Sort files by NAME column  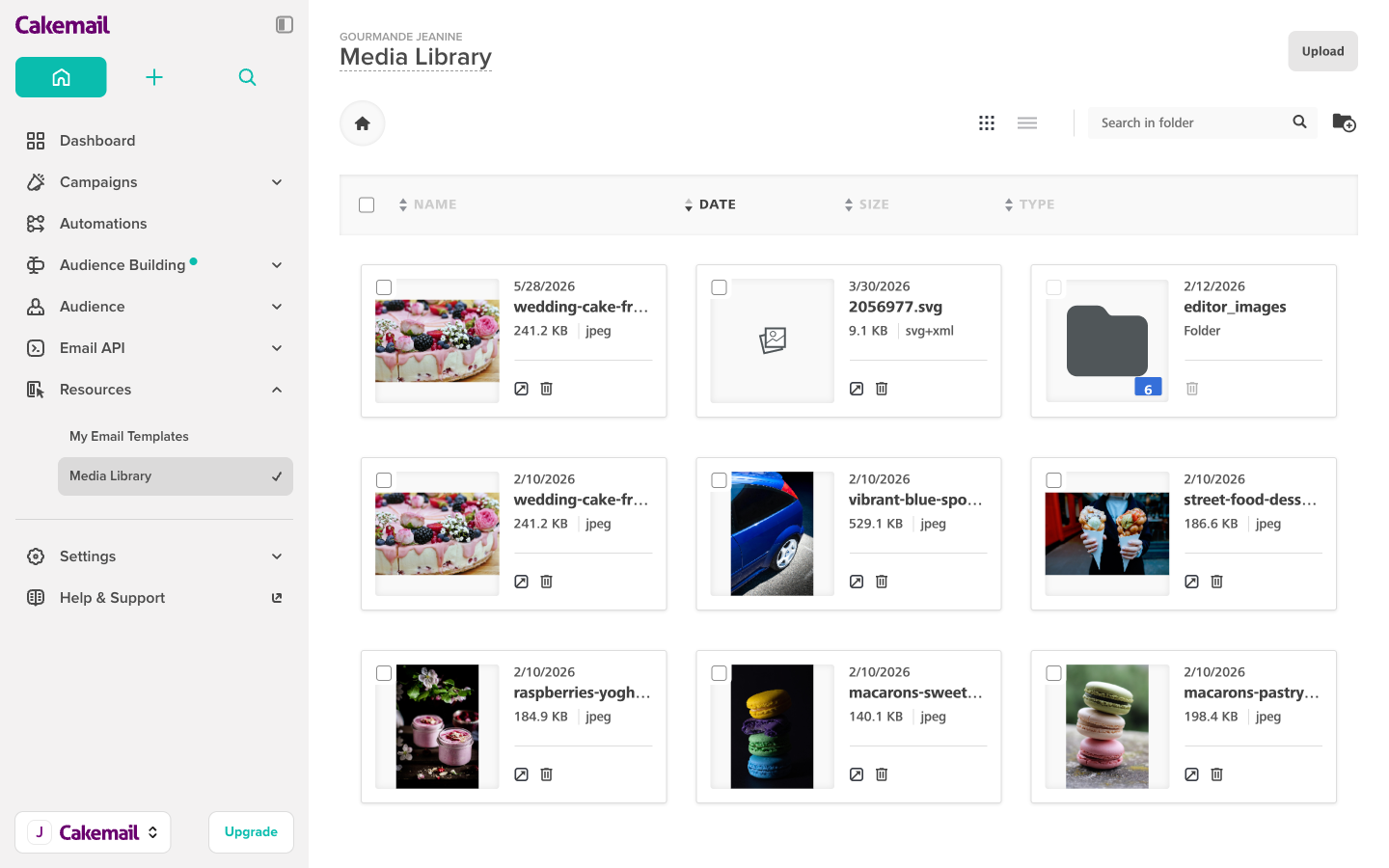click(x=427, y=204)
